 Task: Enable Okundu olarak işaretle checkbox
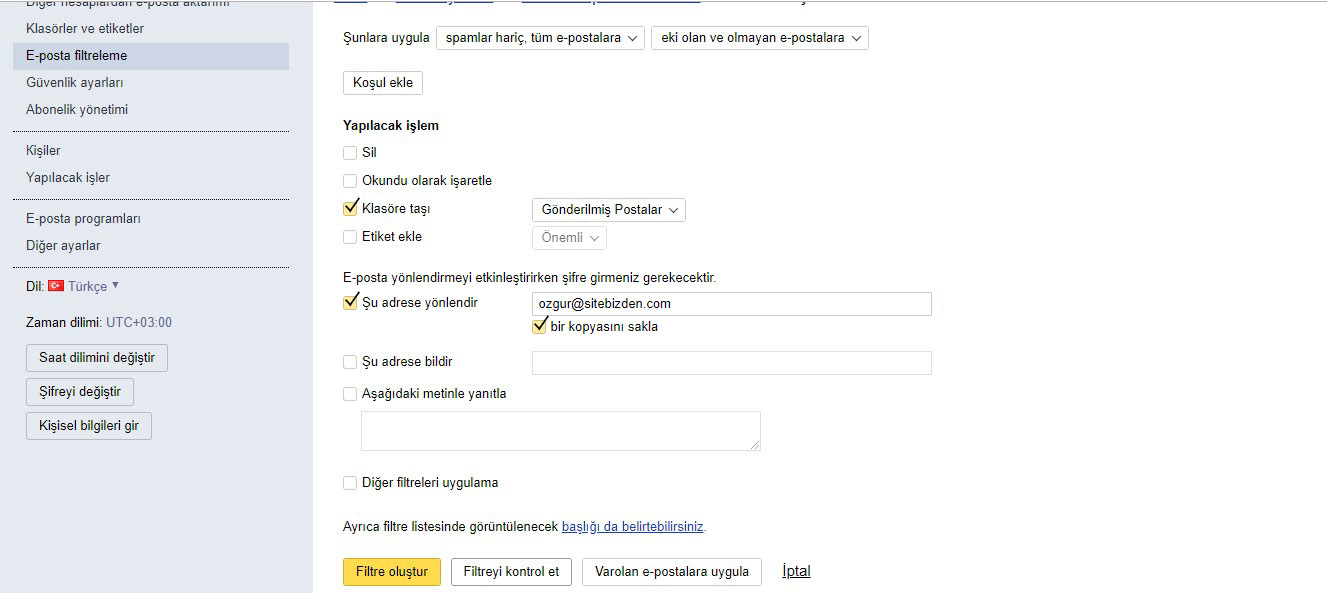(x=350, y=181)
